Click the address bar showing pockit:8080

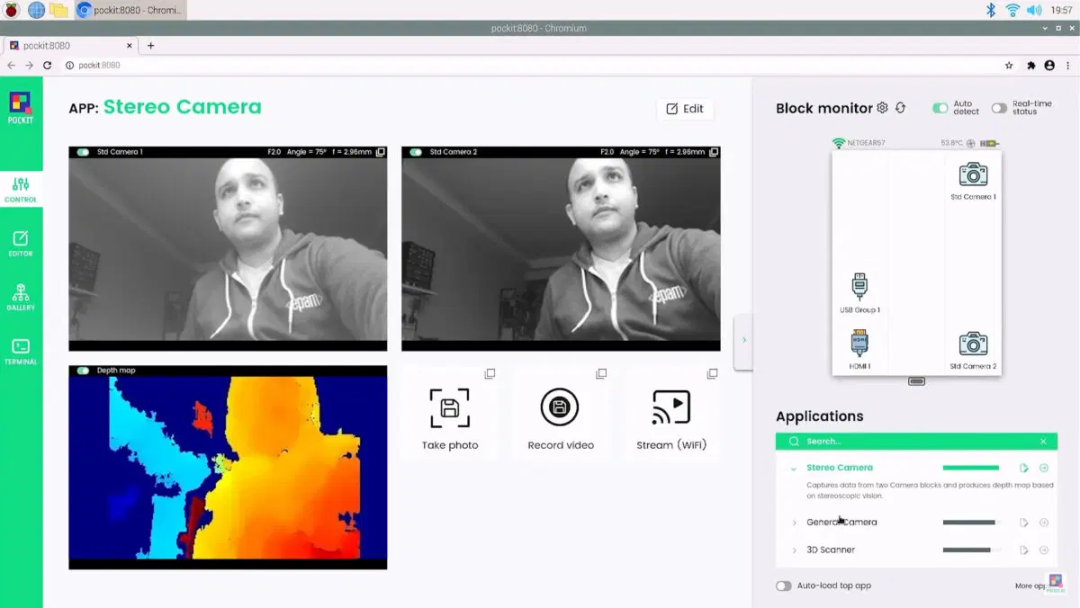click(x=530, y=65)
